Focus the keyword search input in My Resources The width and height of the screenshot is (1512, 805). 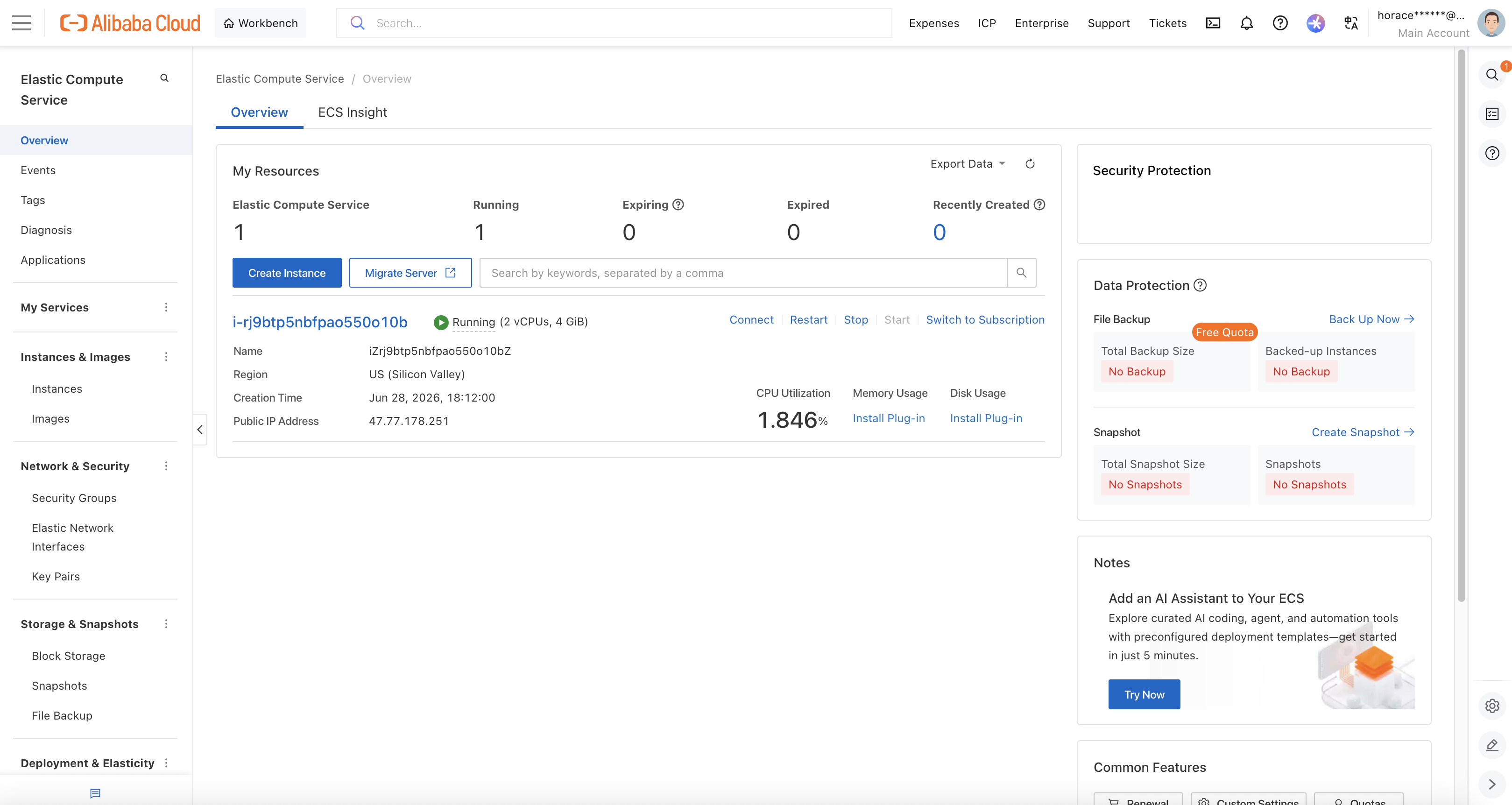(x=743, y=273)
